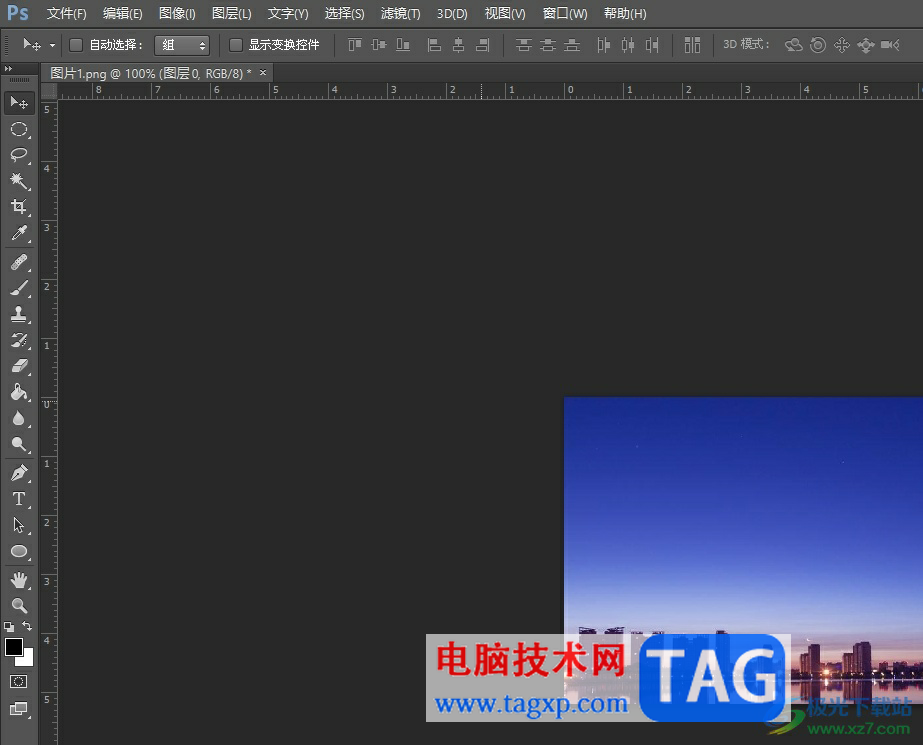Open the 选择(S) menu
The image size is (923, 745).
[344, 14]
